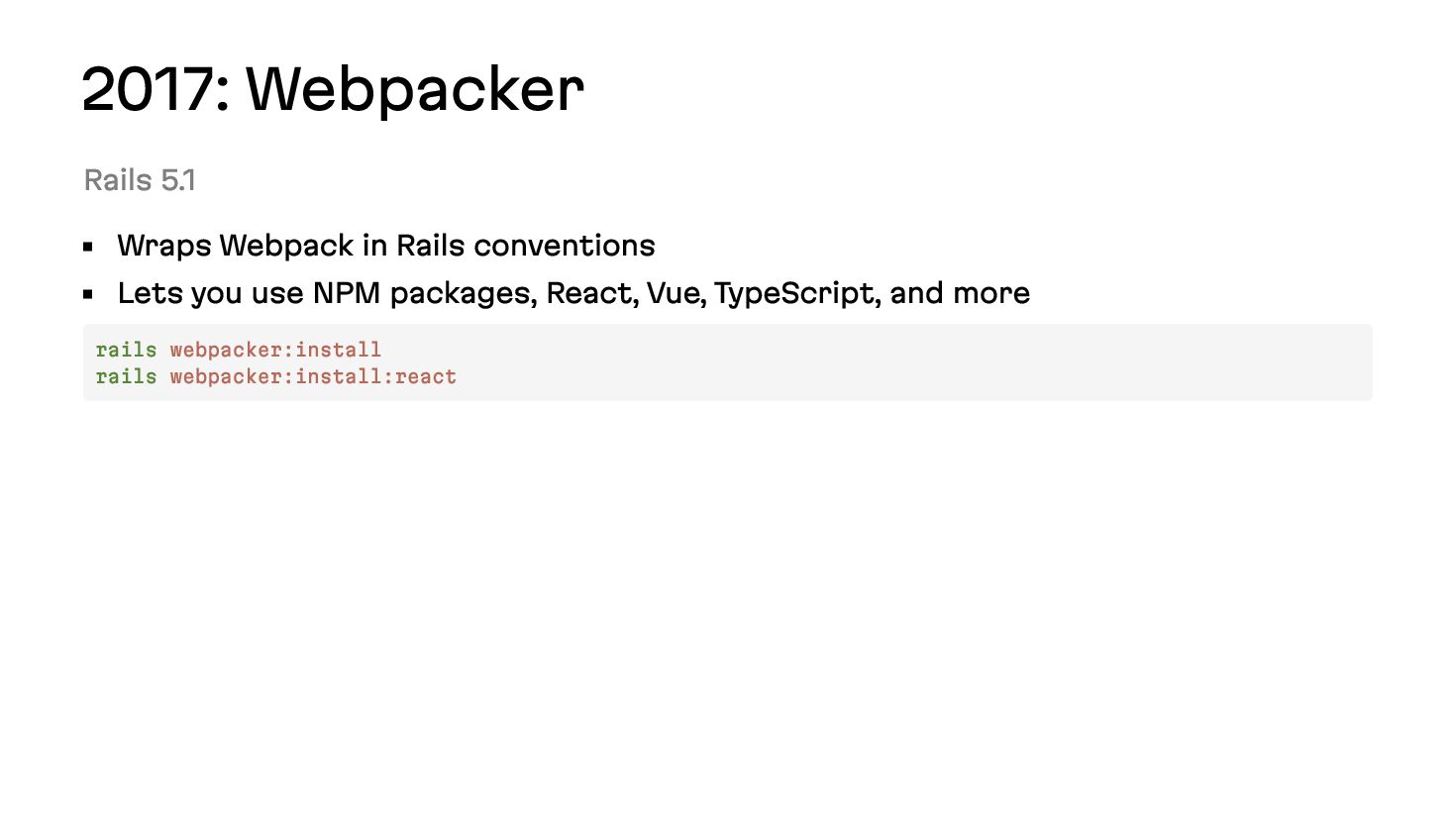Click the "webpacker:install" command on first line
Viewport: 1456px width, 820px height.
point(275,350)
